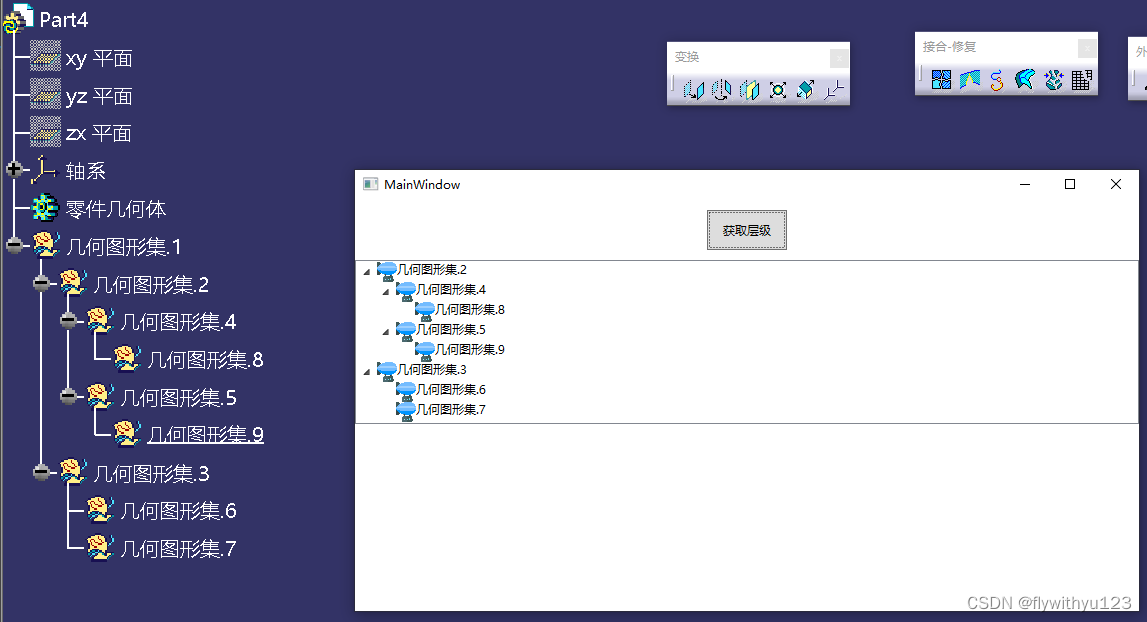Click the Part4 root node
Viewport: 1147px width, 622px height.
coord(63,19)
